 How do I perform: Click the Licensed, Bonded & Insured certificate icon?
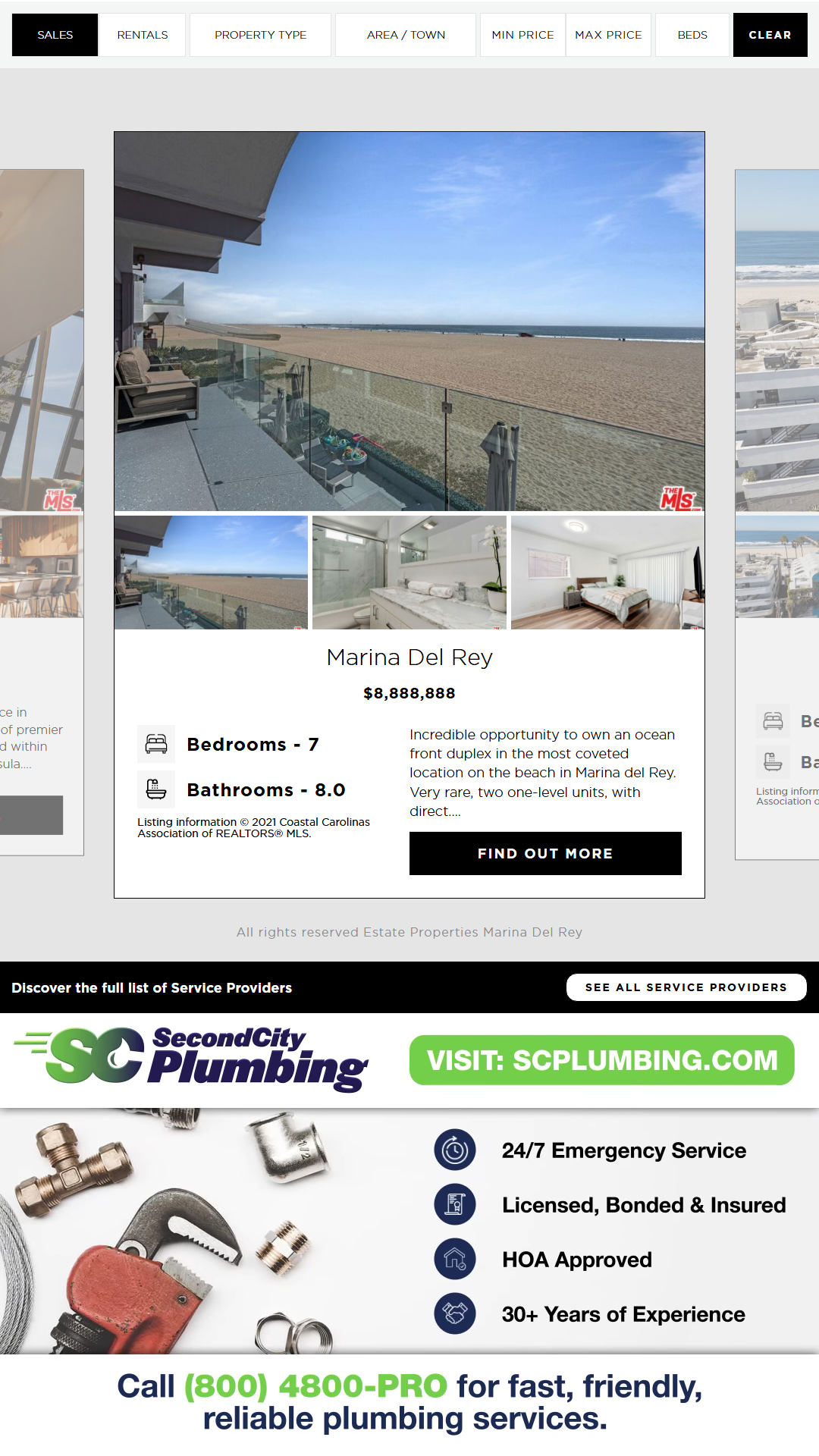pyautogui.click(x=455, y=1205)
